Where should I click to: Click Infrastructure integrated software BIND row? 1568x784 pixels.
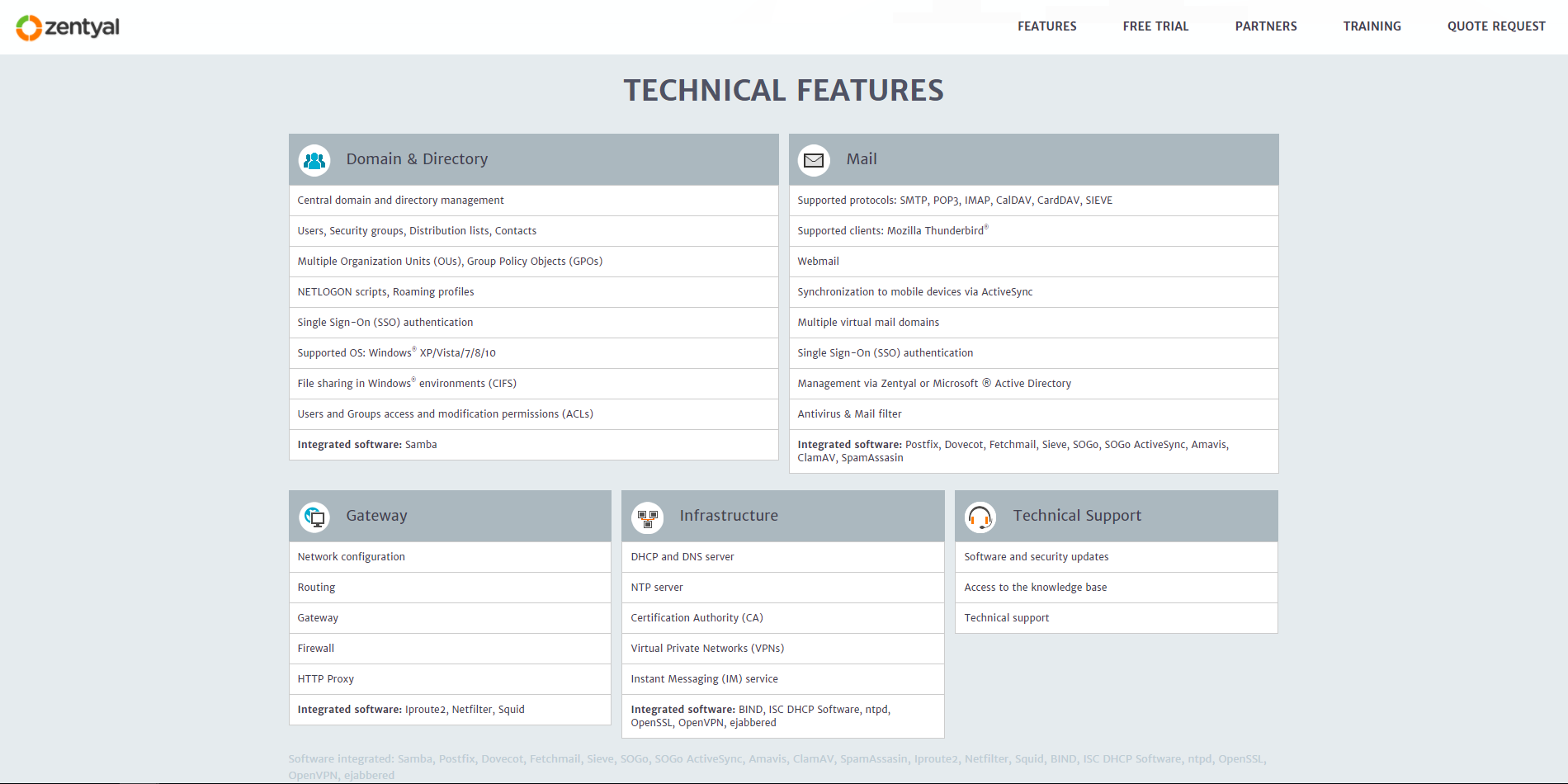[x=783, y=716]
